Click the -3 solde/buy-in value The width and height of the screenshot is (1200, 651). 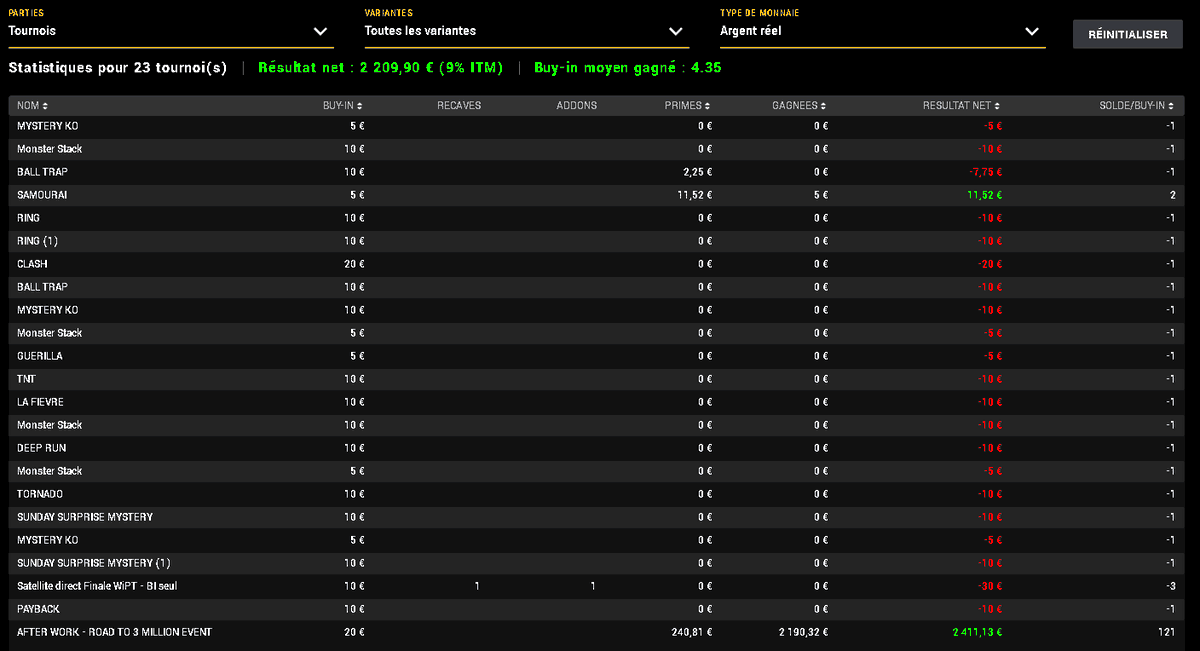(1170, 586)
